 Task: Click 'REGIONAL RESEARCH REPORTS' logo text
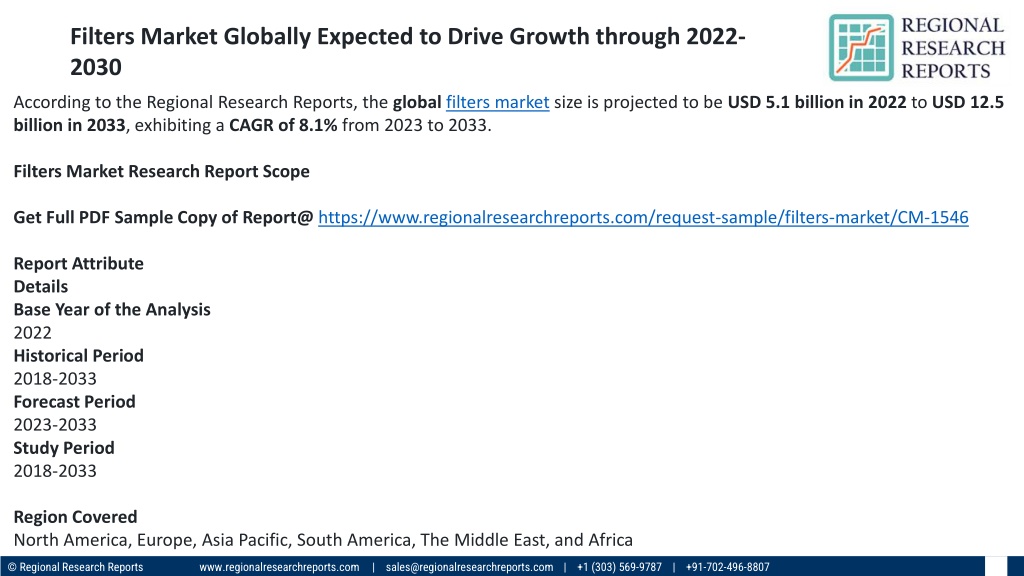(953, 48)
